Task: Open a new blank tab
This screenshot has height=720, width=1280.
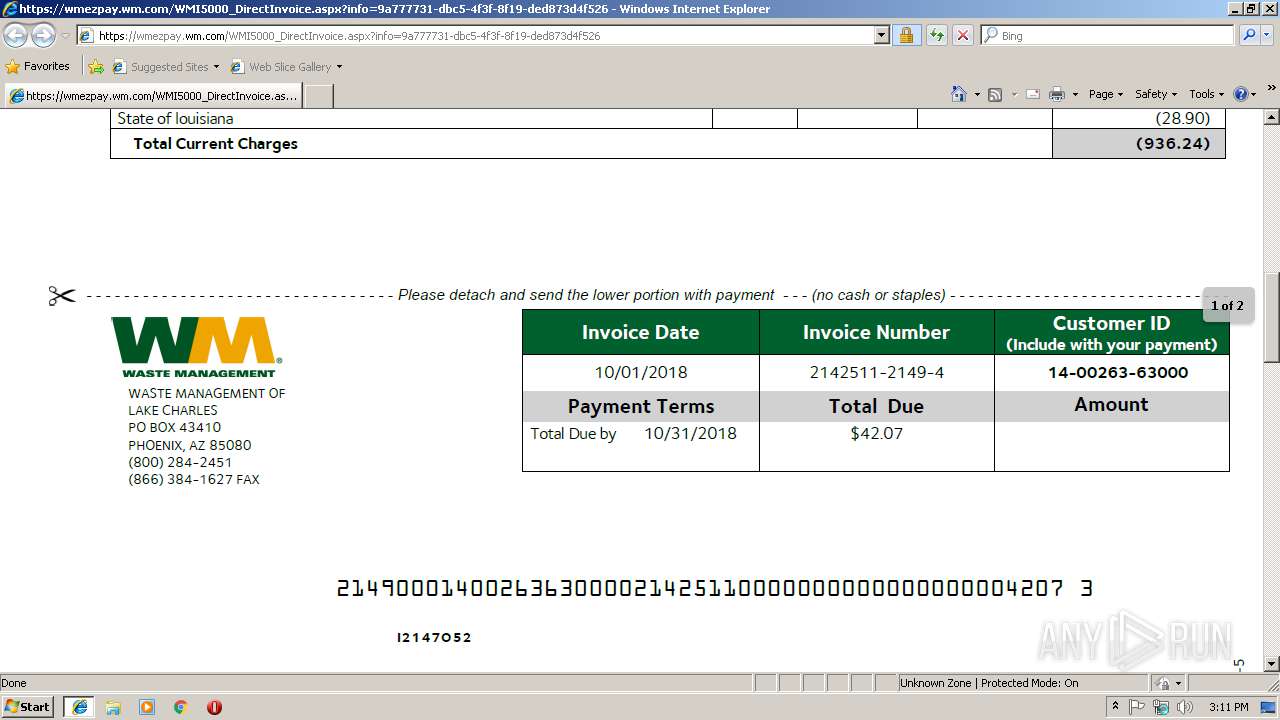Action: click(x=318, y=96)
